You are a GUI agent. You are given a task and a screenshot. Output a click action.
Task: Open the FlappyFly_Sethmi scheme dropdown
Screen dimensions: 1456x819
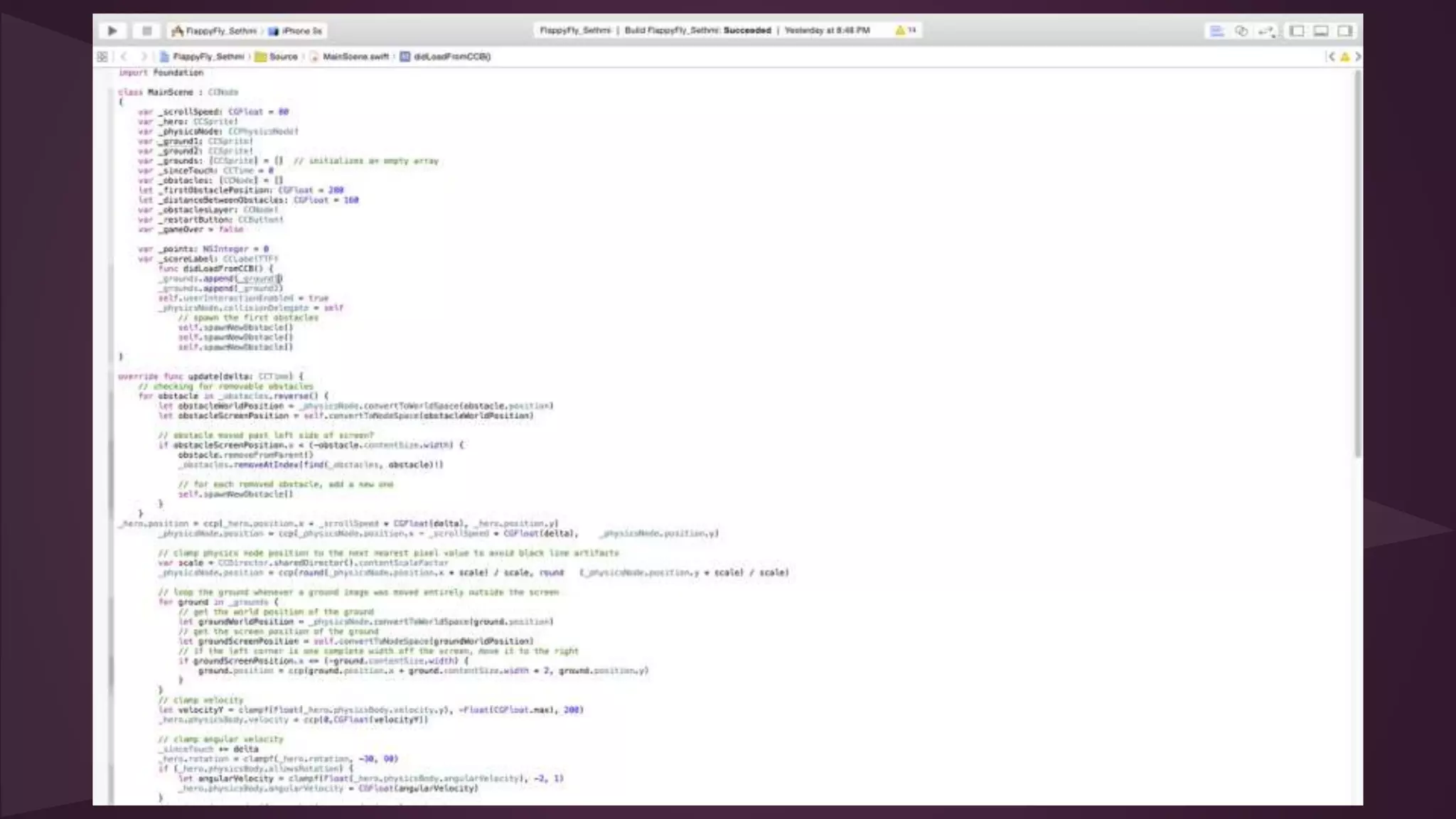(214, 31)
